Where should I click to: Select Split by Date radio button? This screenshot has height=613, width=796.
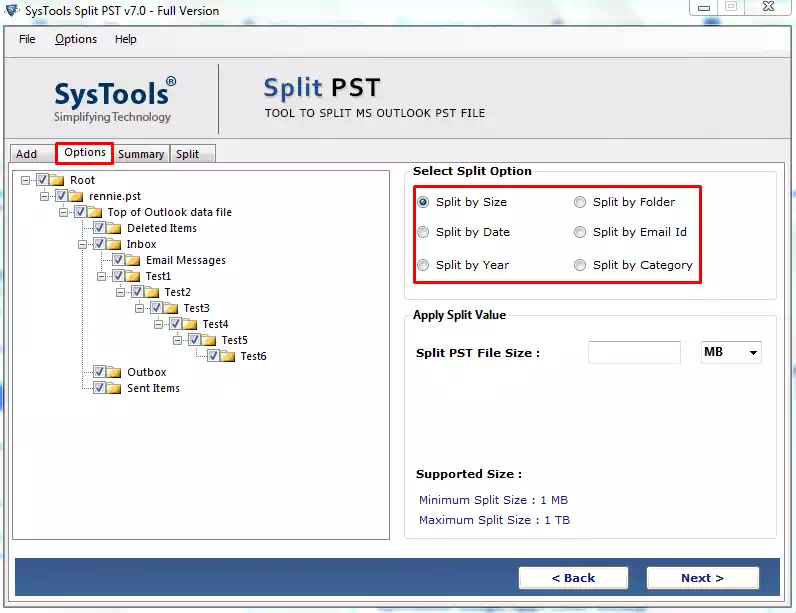coord(424,232)
